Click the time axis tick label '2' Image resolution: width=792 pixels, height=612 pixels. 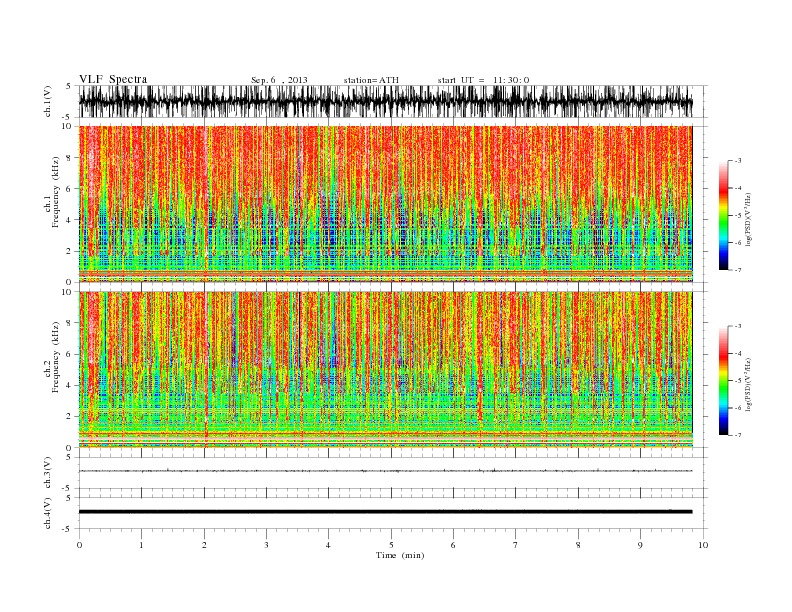[x=204, y=545]
